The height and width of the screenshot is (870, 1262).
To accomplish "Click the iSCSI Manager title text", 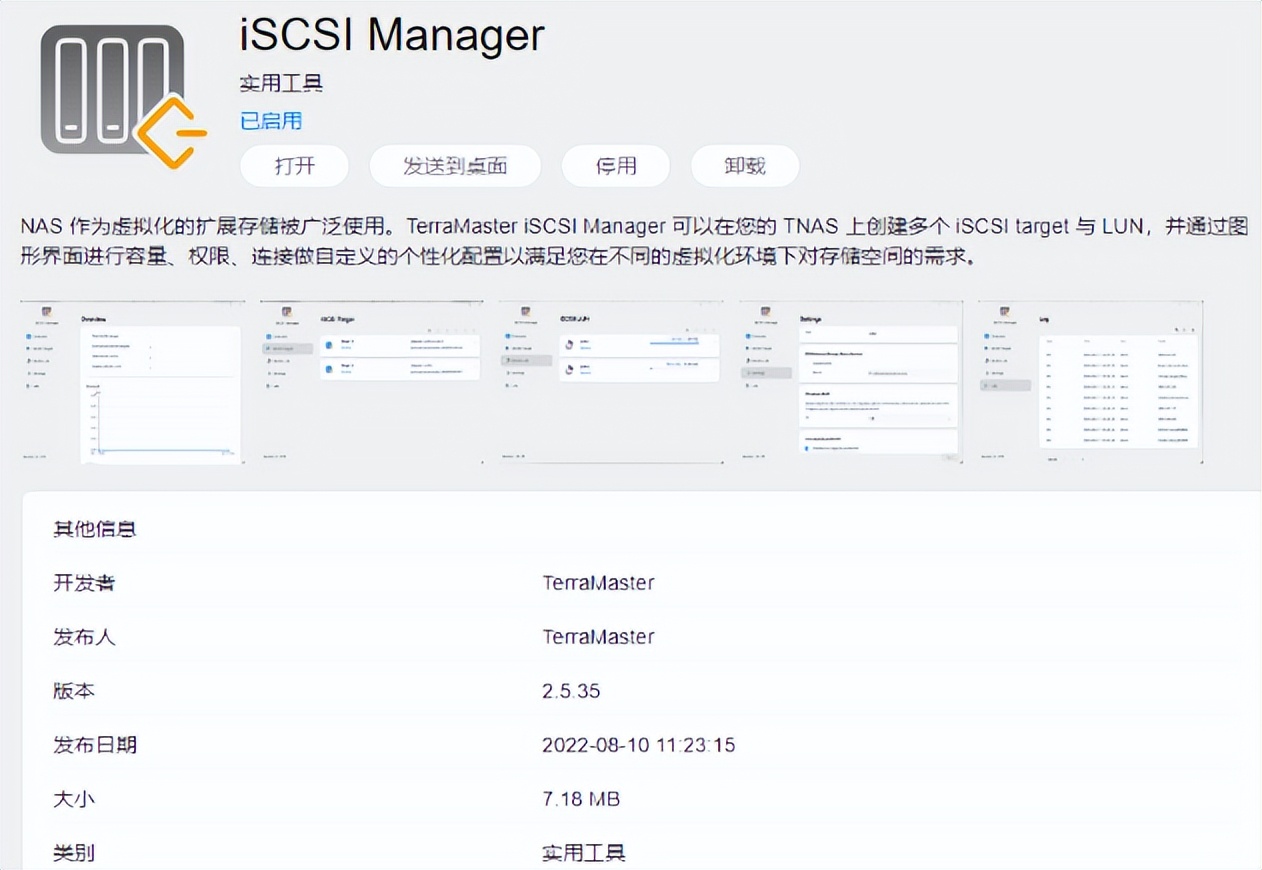I will click(x=392, y=36).
